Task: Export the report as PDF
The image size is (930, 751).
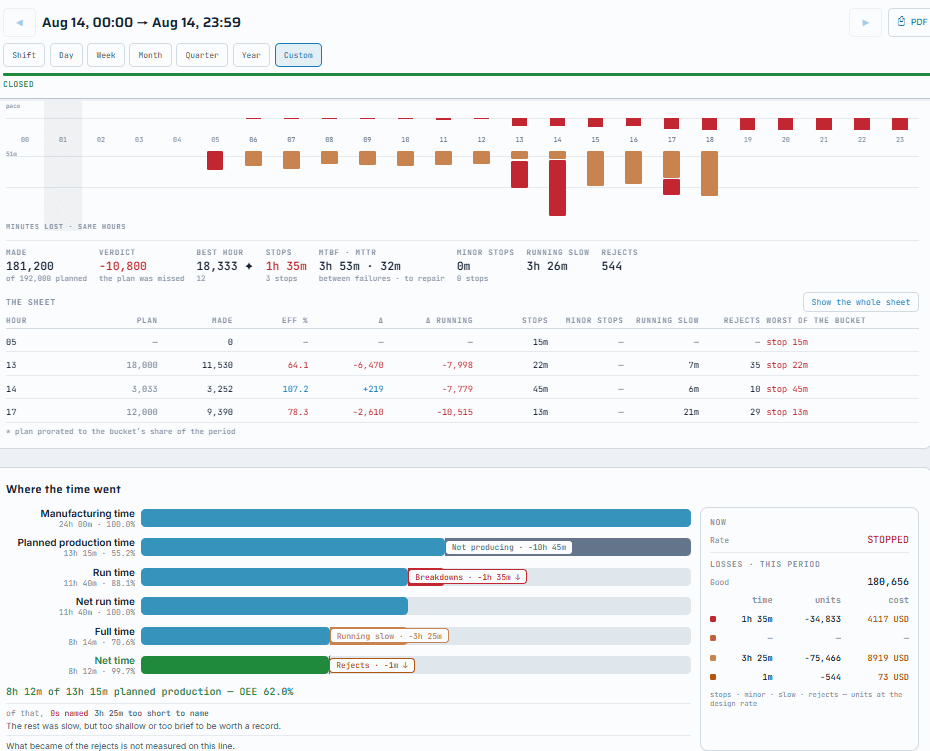Action: (912, 23)
